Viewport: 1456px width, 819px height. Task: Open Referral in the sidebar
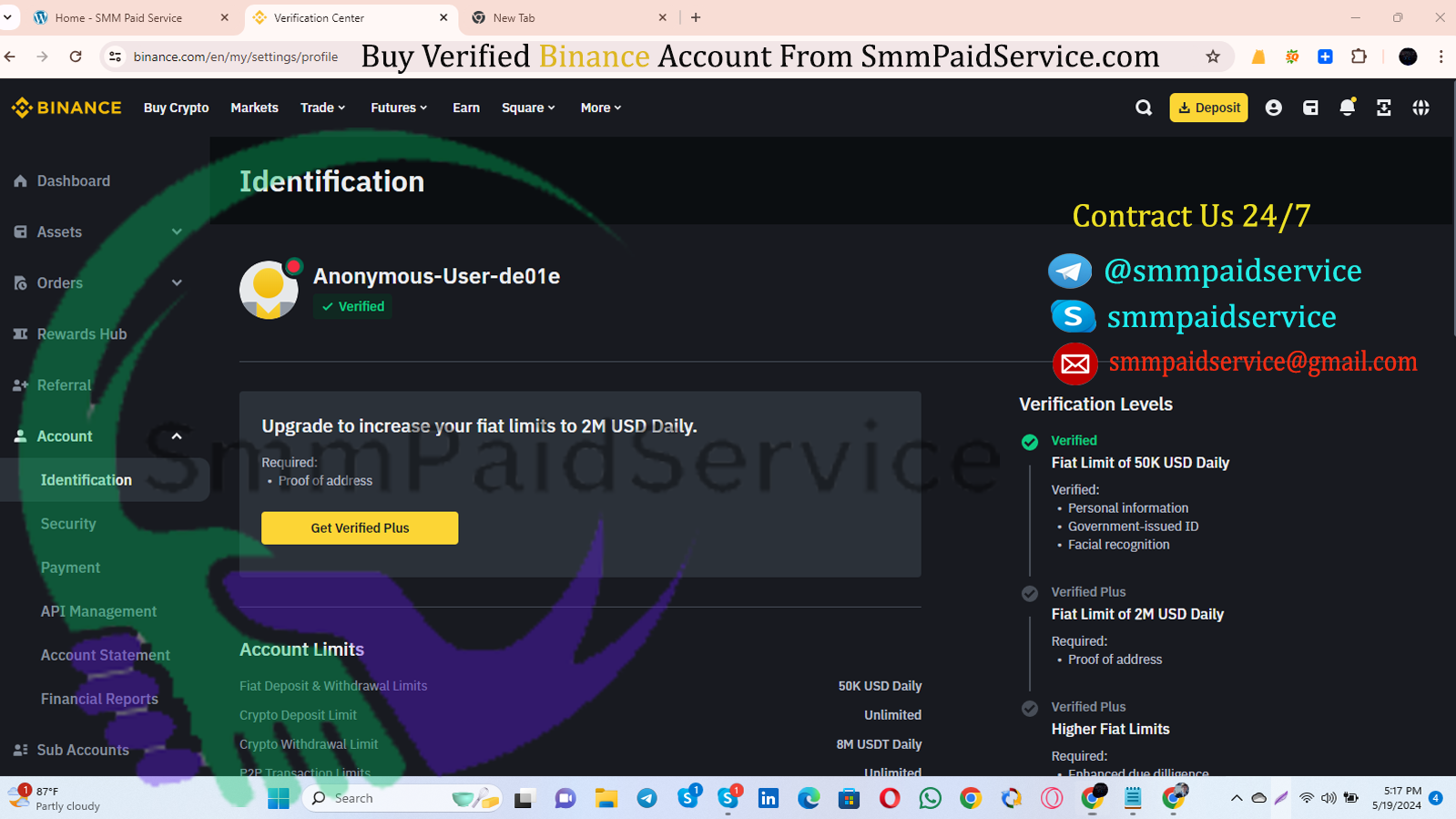tap(64, 385)
